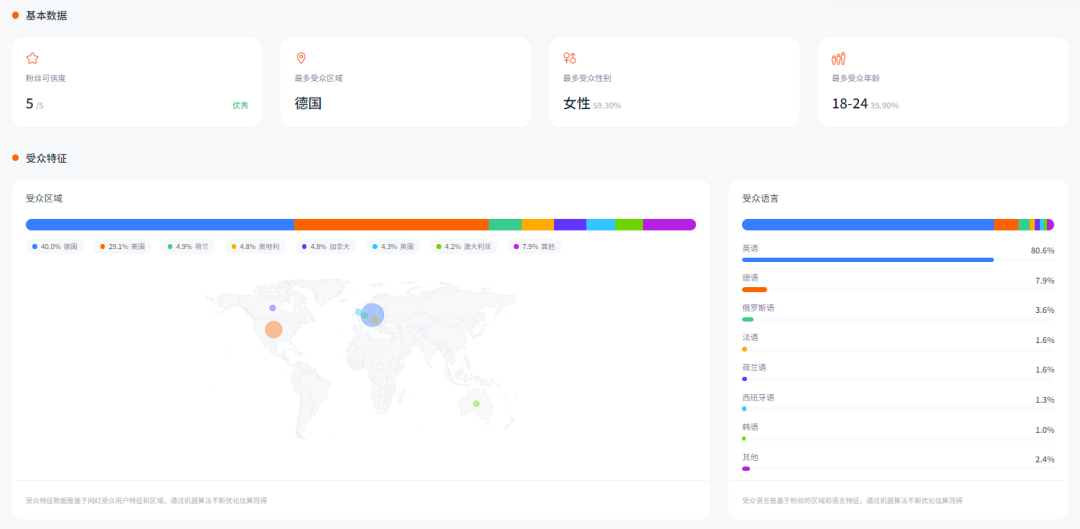The height and width of the screenshot is (529, 1080).
Task: Click the 1.6% value for 荷兰语
Action: pyautogui.click(x=1045, y=370)
